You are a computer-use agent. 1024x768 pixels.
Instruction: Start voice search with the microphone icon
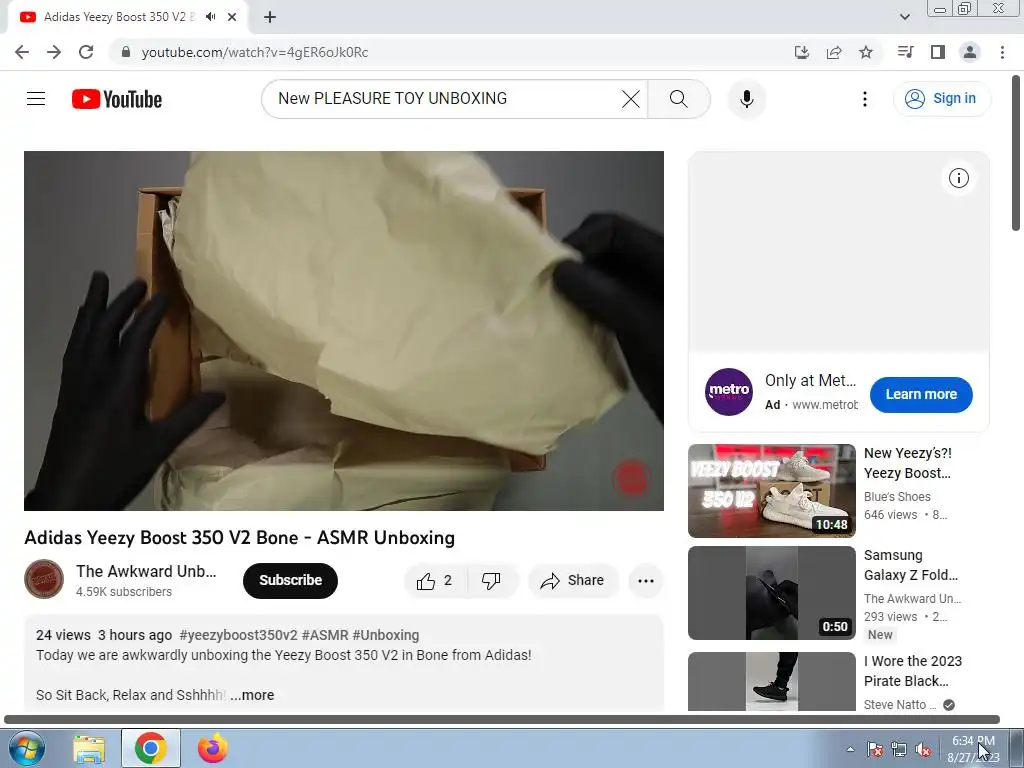[x=746, y=99]
